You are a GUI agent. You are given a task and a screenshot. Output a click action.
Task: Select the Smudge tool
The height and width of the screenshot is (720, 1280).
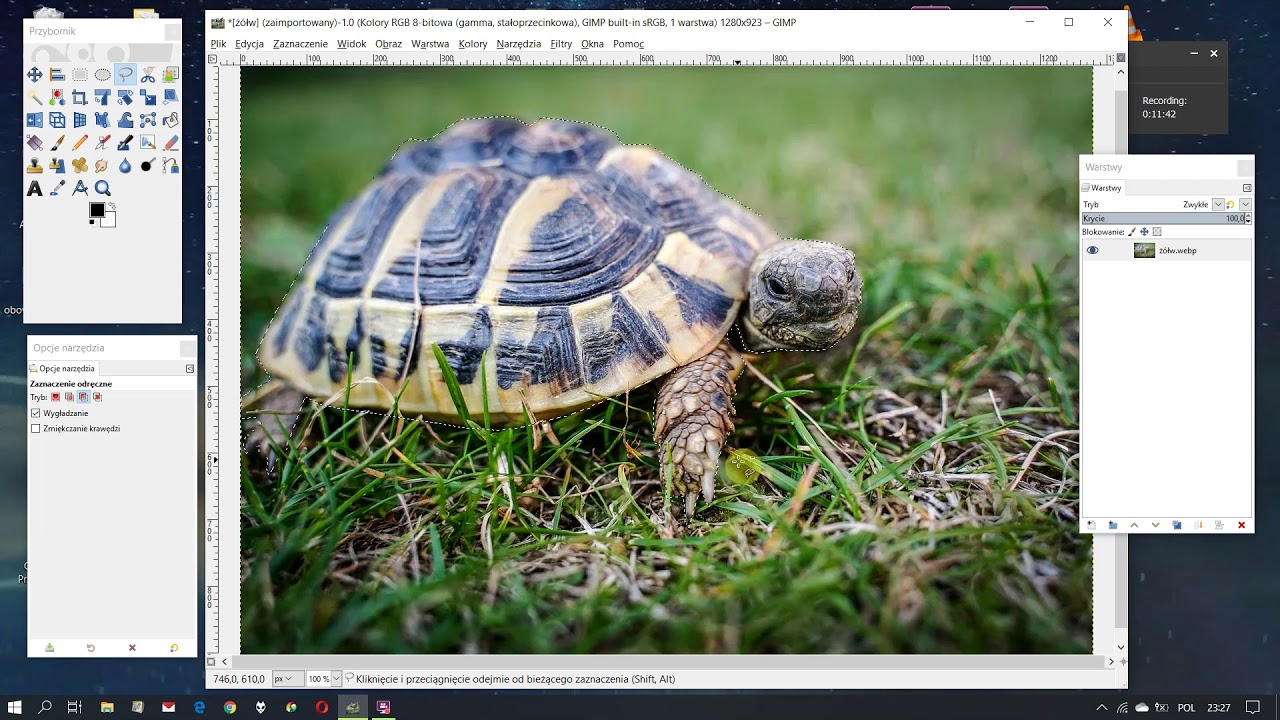103,165
